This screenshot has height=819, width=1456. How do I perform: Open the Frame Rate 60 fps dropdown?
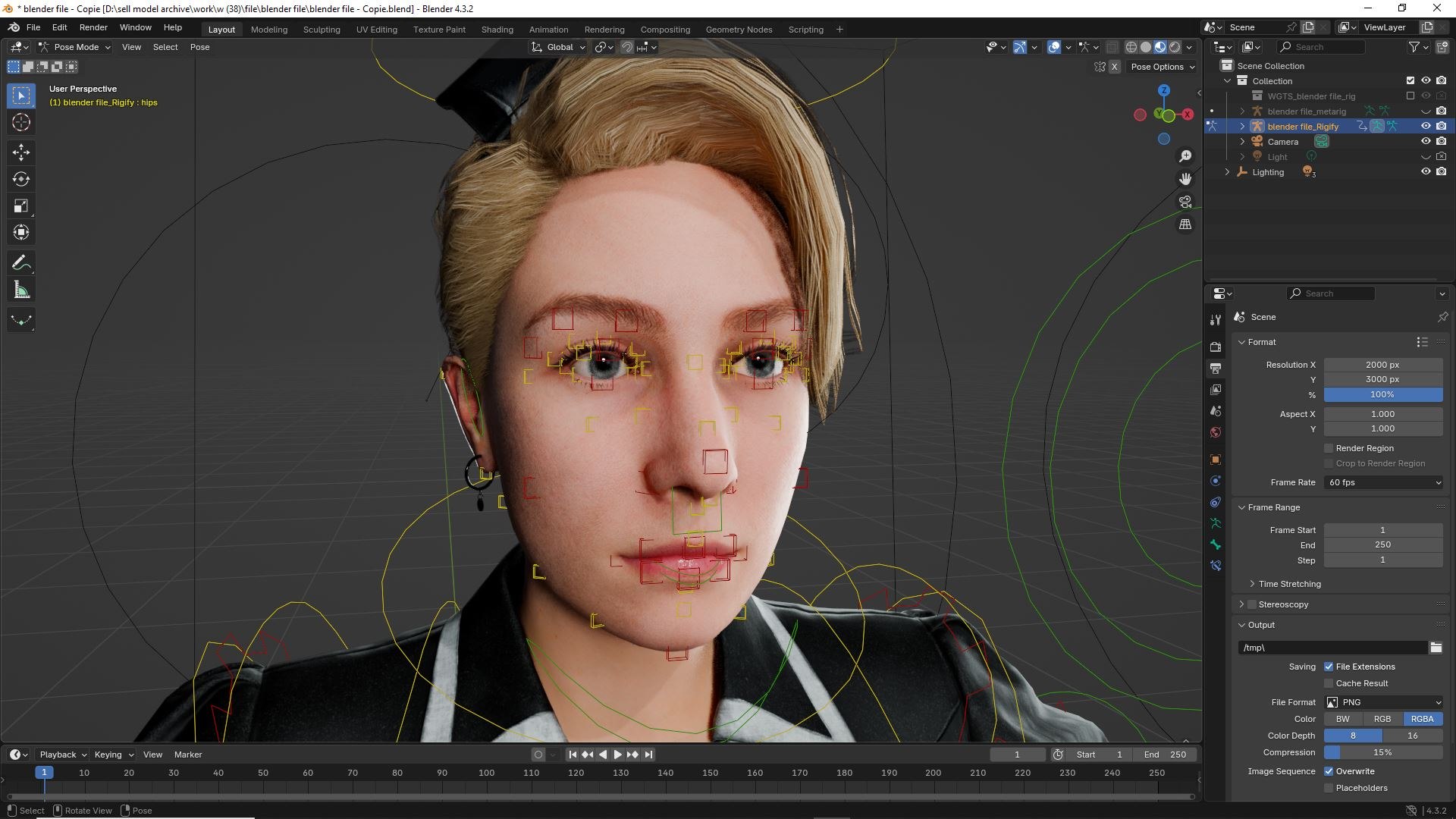coord(1383,482)
